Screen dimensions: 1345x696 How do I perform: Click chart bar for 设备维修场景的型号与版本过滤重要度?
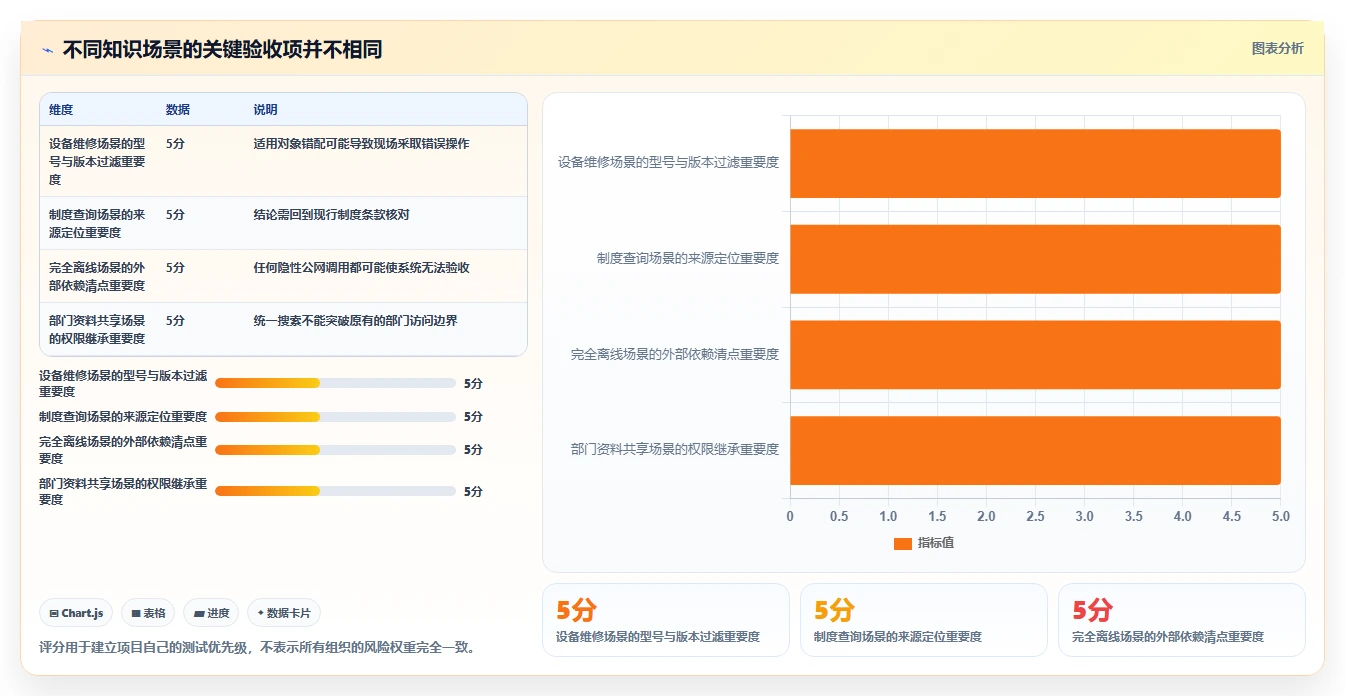click(x=1035, y=163)
